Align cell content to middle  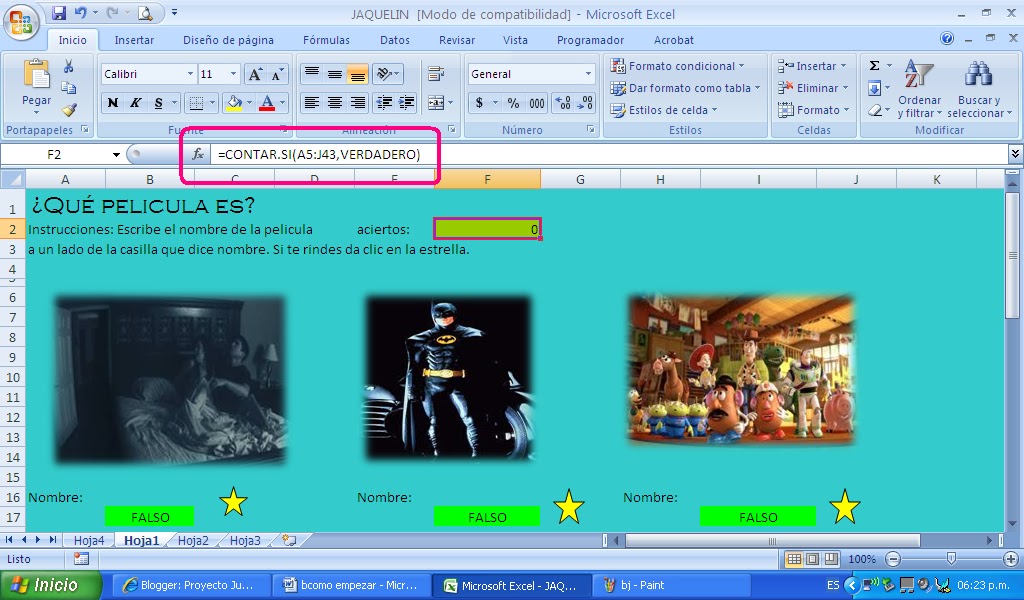click(x=334, y=74)
